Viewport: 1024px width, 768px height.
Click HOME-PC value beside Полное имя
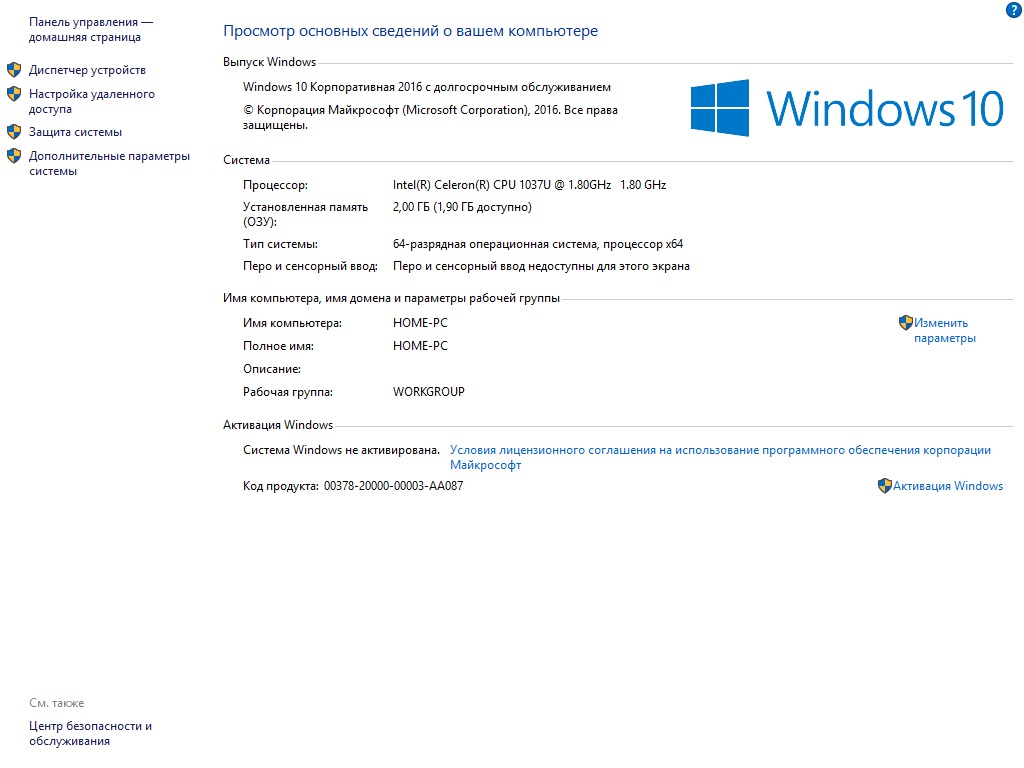click(421, 345)
